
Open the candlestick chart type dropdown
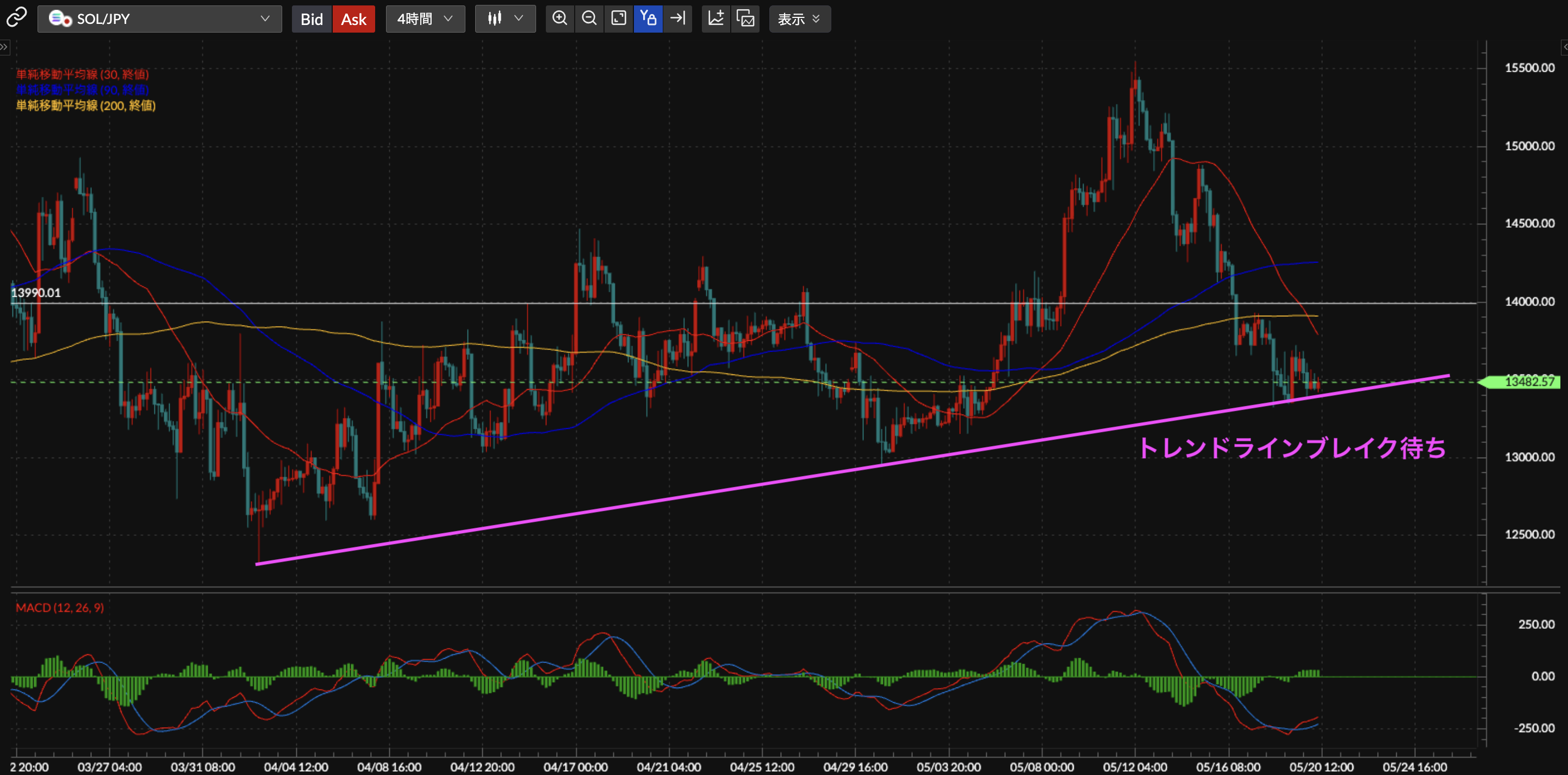[505, 19]
